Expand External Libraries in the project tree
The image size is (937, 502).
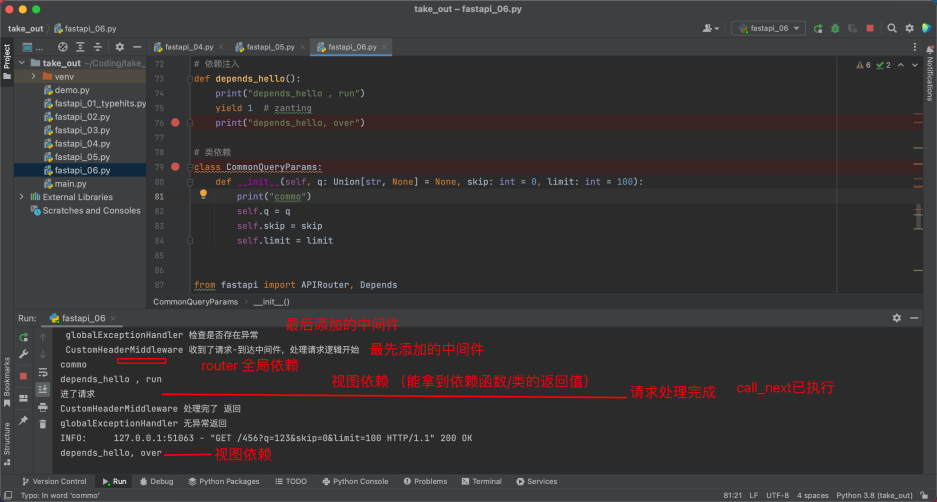tap(21, 197)
